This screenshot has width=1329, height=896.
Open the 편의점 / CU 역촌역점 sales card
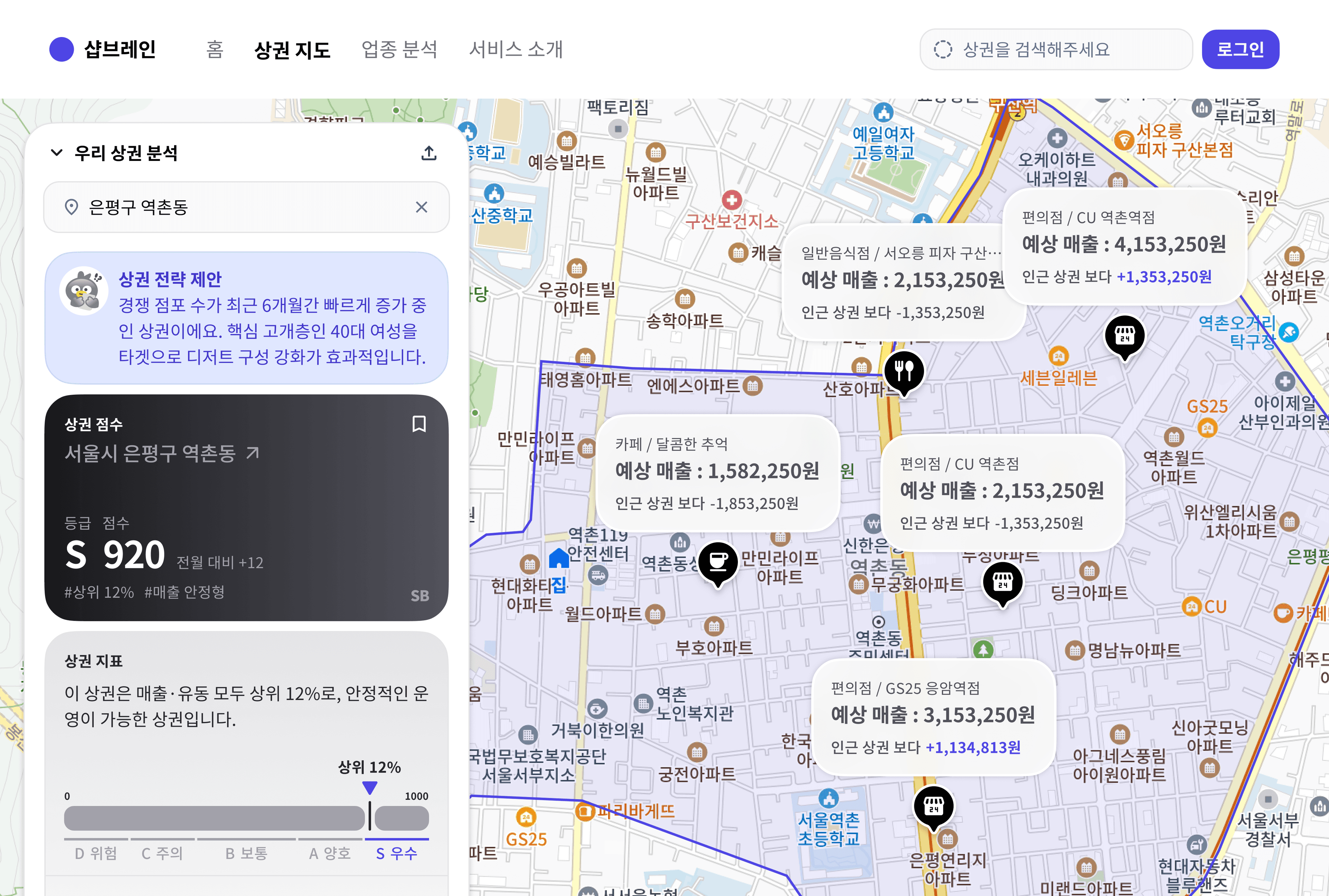1124,246
